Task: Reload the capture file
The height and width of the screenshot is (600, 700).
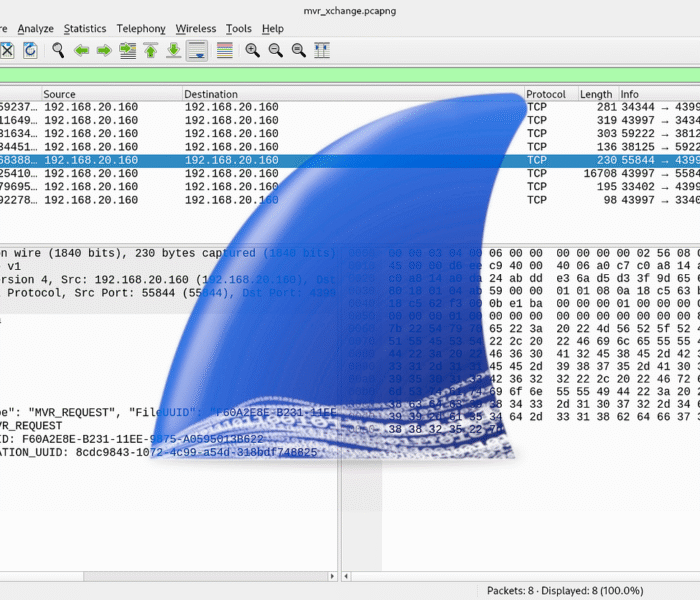Action: pos(30,50)
